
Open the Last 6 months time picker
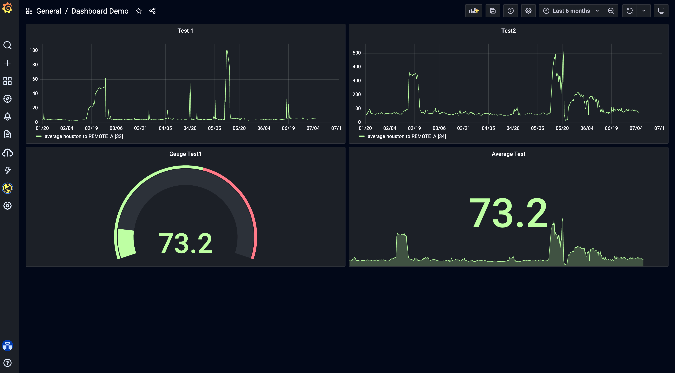[x=571, y=11]
